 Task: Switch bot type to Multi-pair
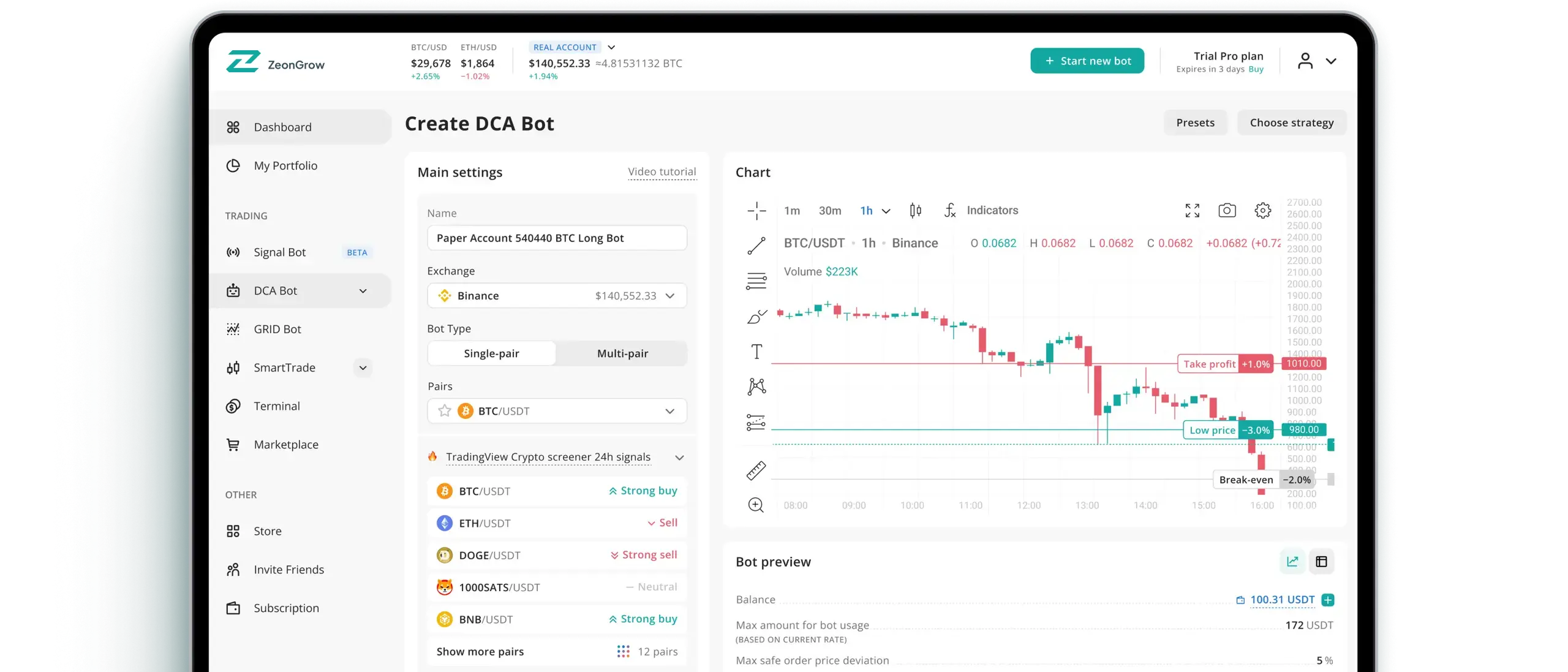pyautogui.click(x=622, y=353)
